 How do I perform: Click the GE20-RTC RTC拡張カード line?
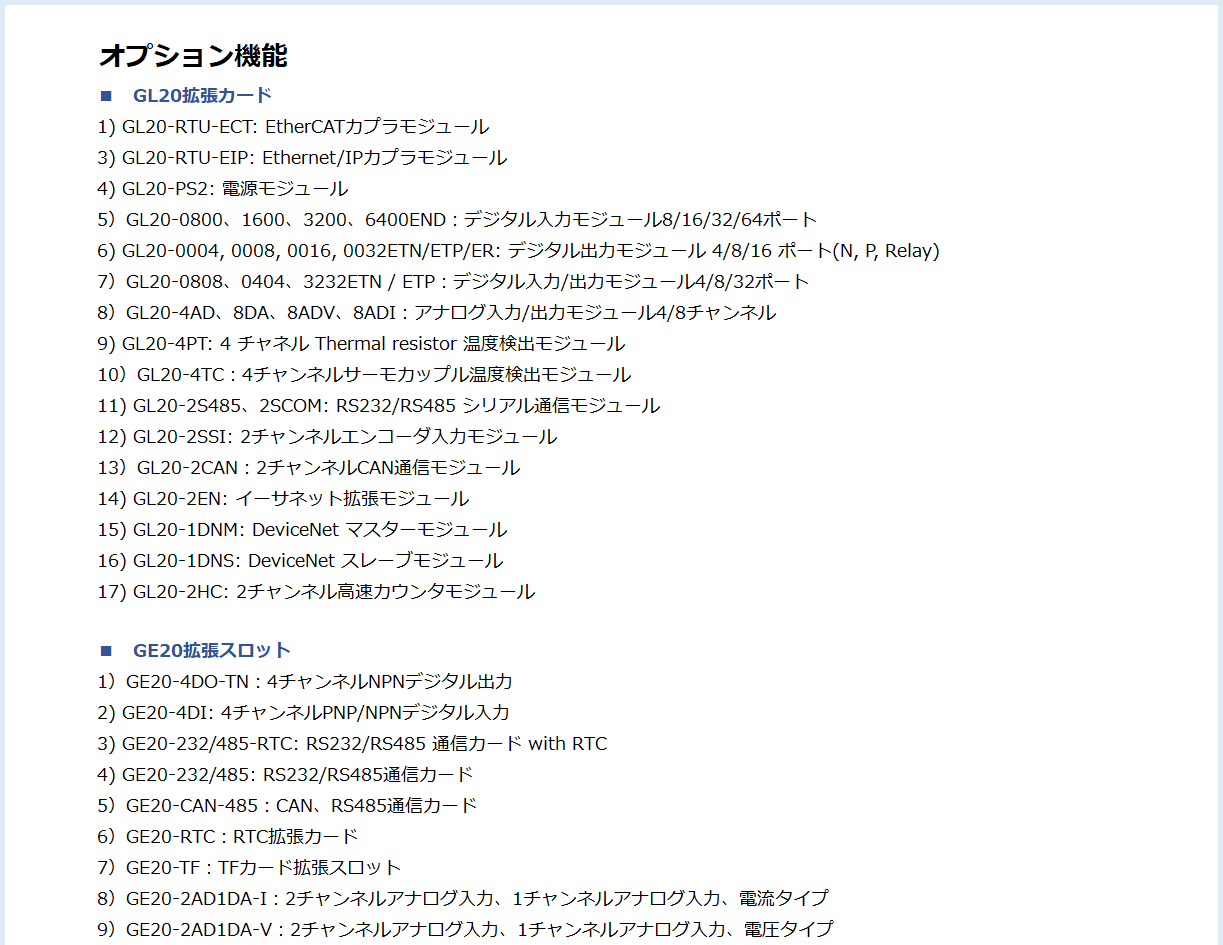pos(227,837)
